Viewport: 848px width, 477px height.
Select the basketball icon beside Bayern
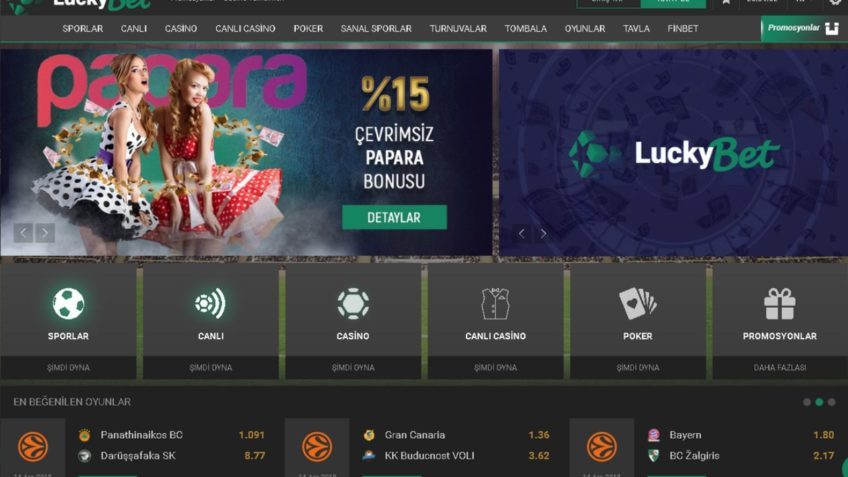click(x=601, y=447)
